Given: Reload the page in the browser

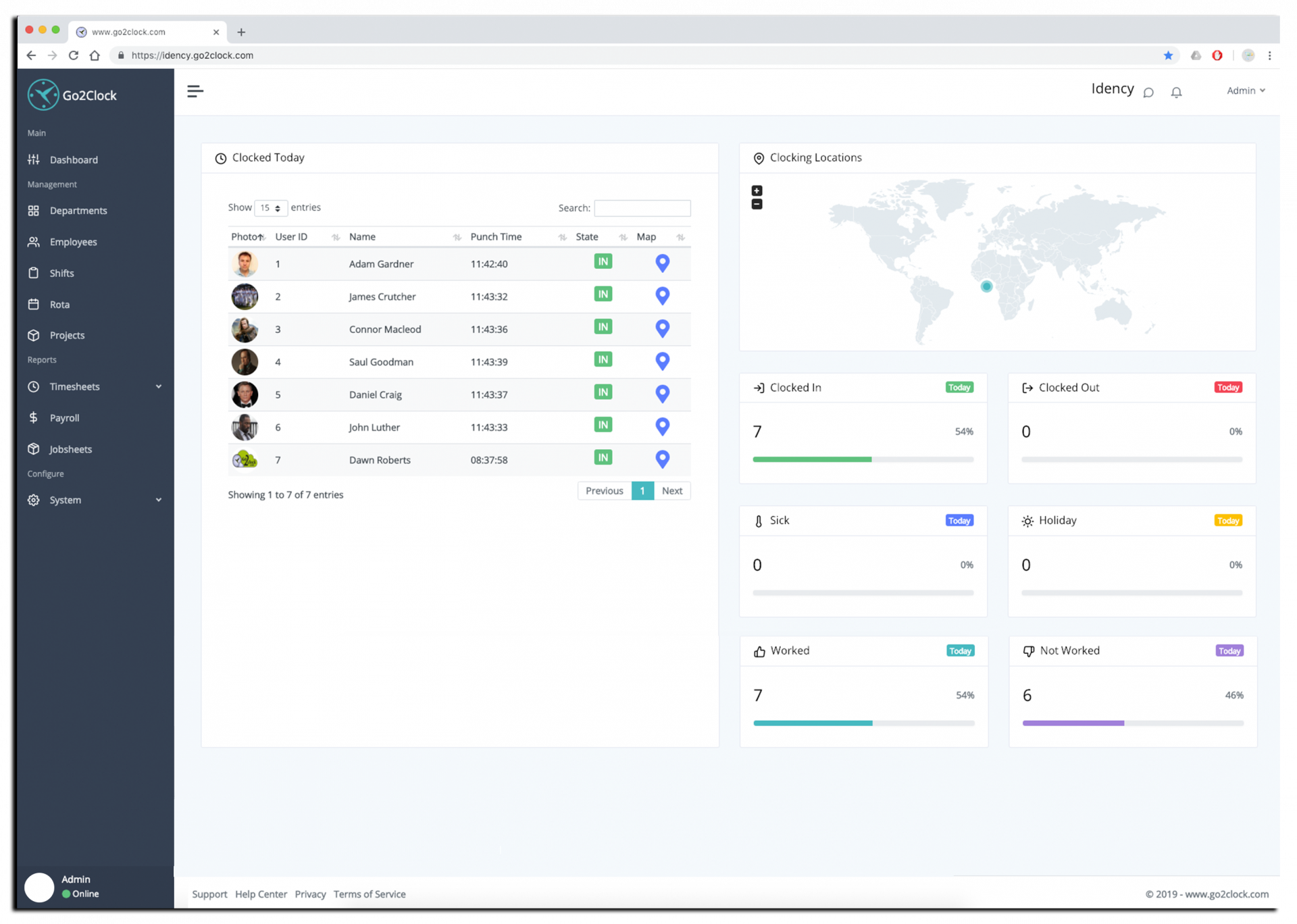Looking at the screenshot, I should tap(74, 55).
